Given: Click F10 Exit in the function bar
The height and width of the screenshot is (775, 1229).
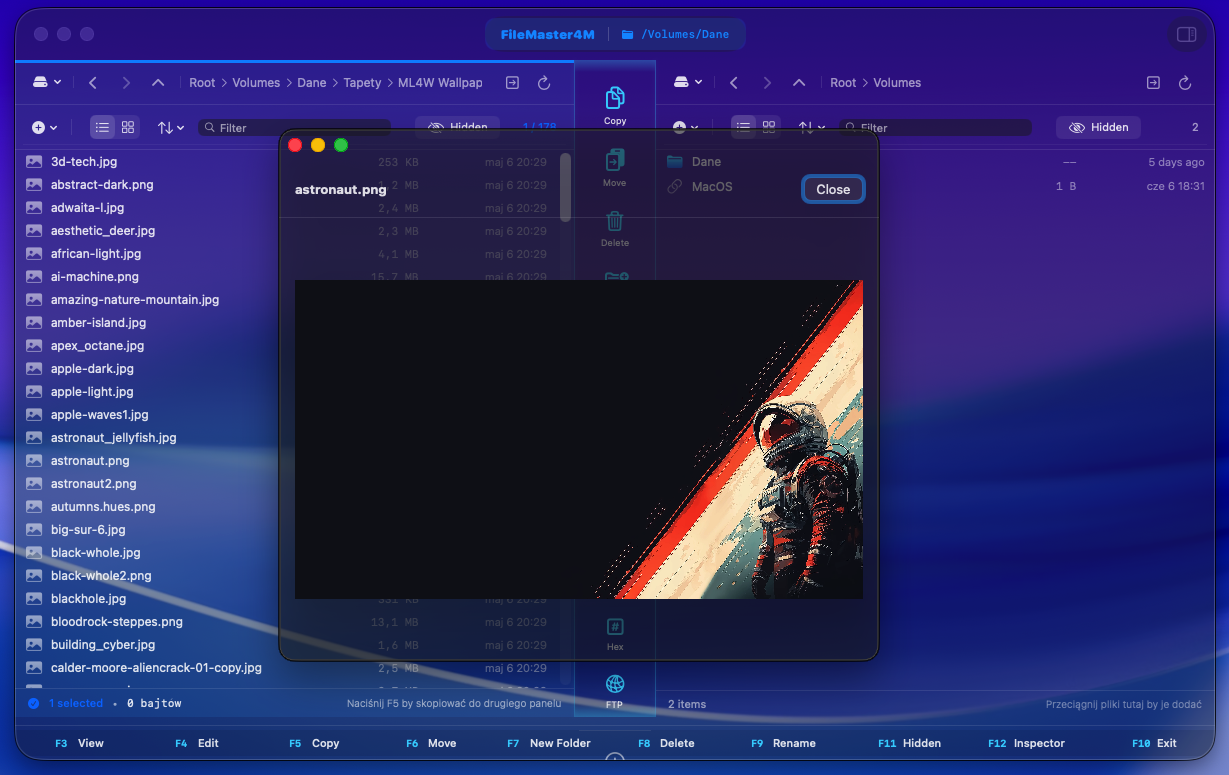Looking at the screenshot, I should click(x=1154, y=743).
